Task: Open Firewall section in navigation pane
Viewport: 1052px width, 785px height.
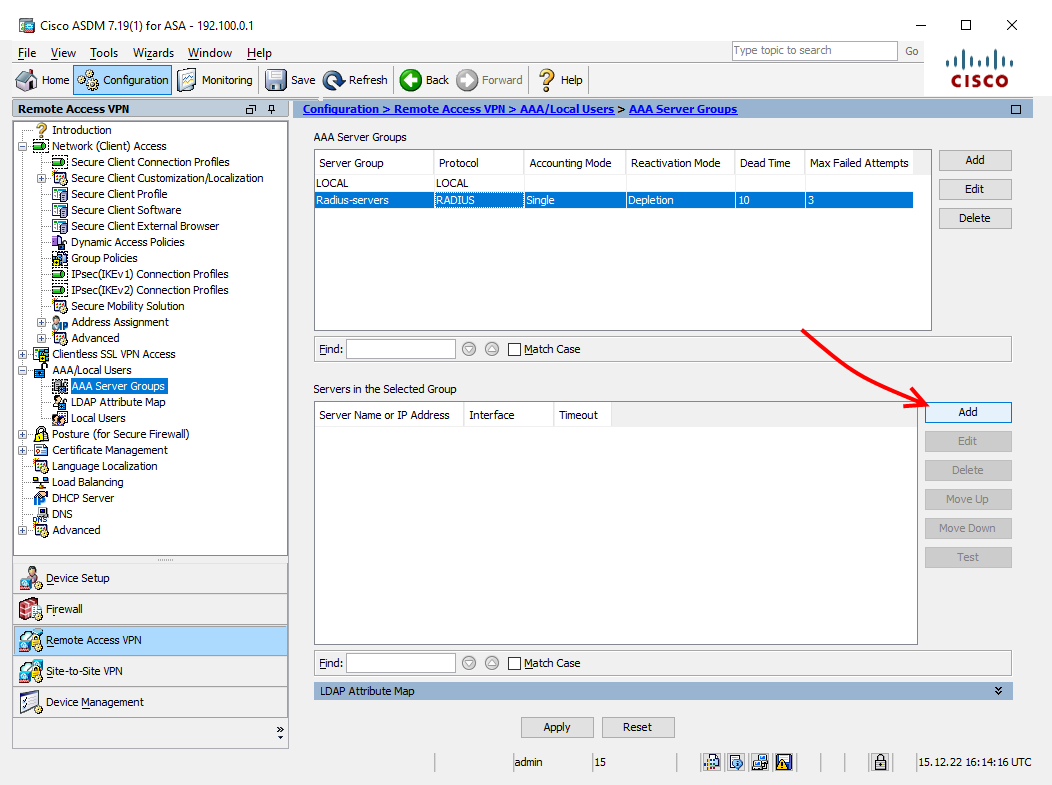Action: point(31,609)
